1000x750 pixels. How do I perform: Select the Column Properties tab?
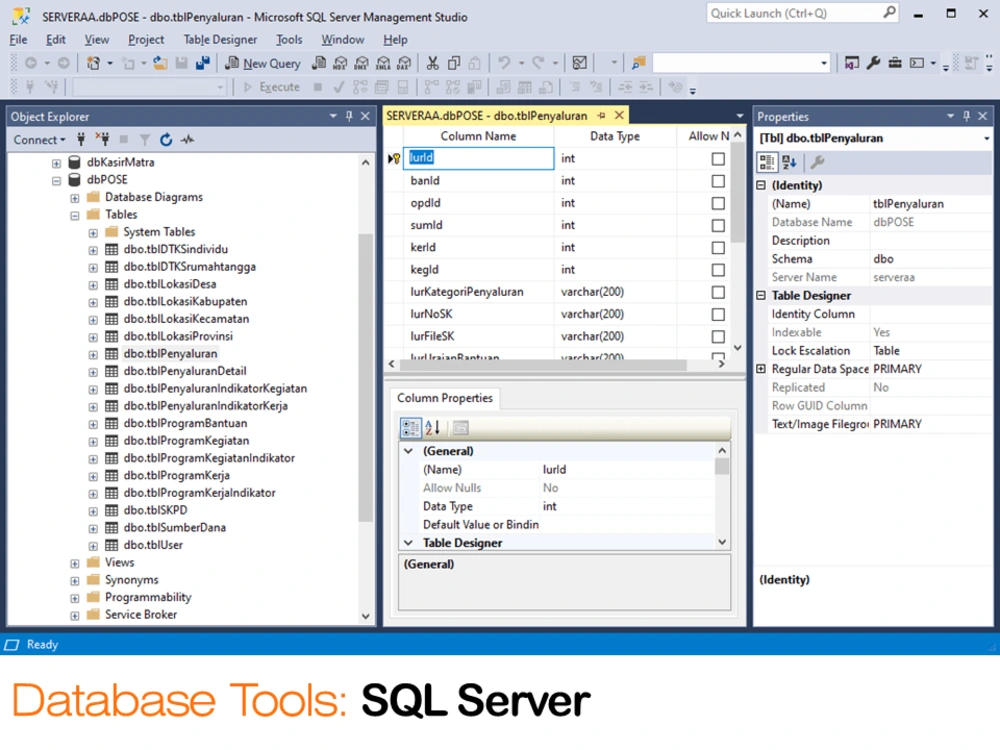pyautogui.click(x=445, y=398)
